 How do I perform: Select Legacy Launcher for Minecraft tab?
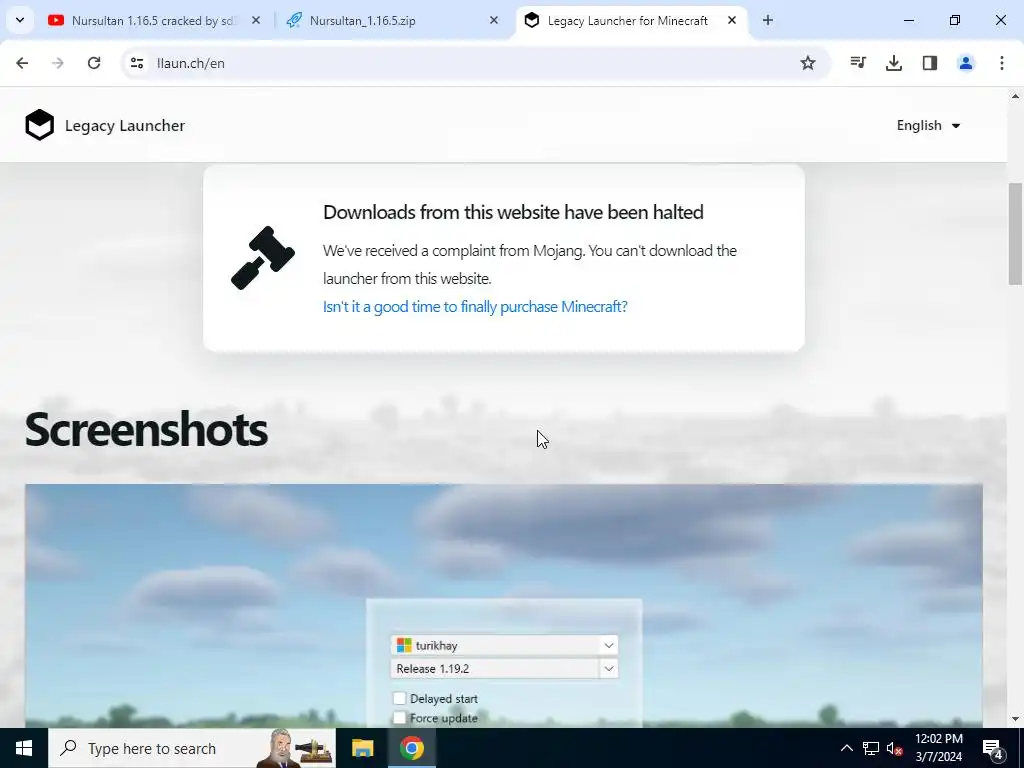[x=632, y=21]
